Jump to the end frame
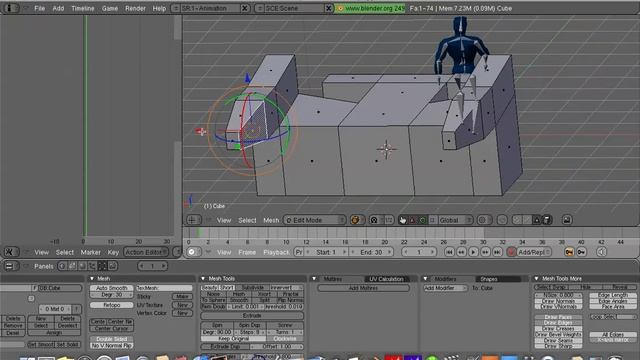Screen dimensions: 640x360 tap(497, 252)
